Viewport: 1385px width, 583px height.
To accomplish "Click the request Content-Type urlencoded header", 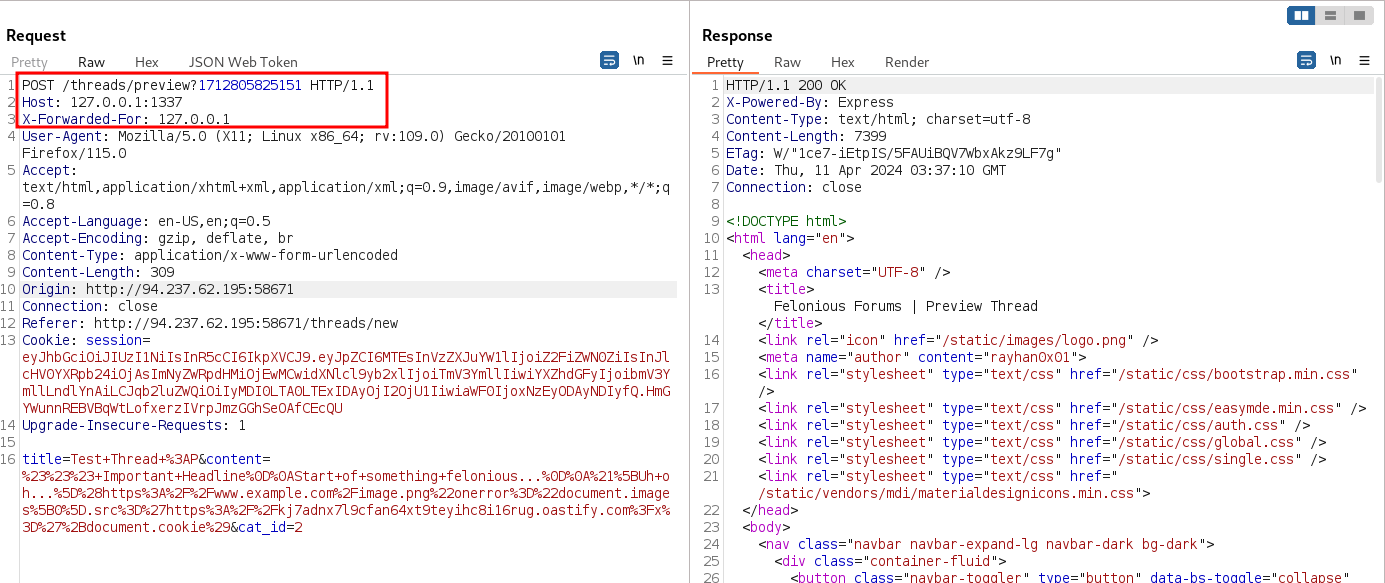I will click(x=210, y=255).
